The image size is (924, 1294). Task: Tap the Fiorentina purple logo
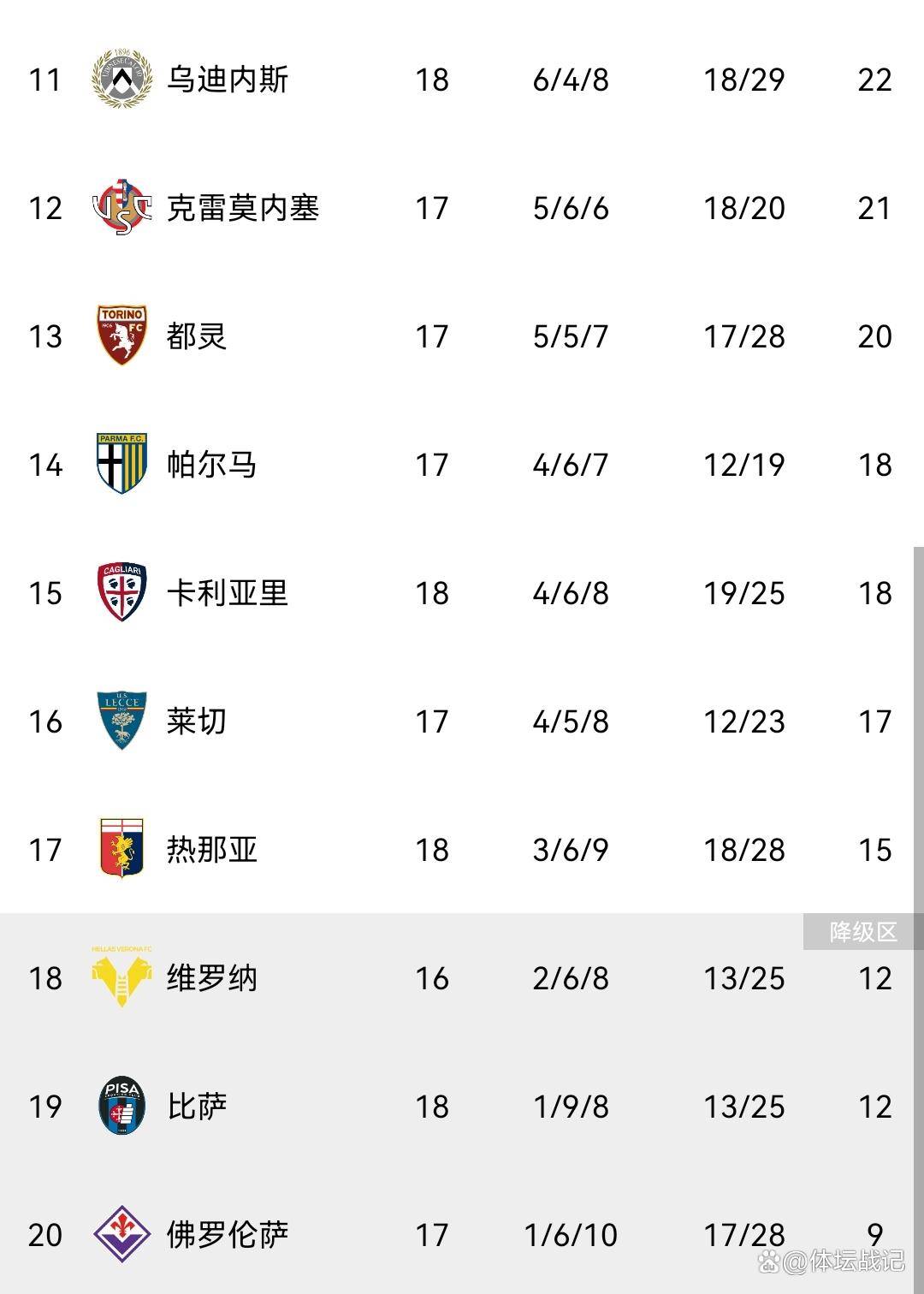pos(121,1234)
